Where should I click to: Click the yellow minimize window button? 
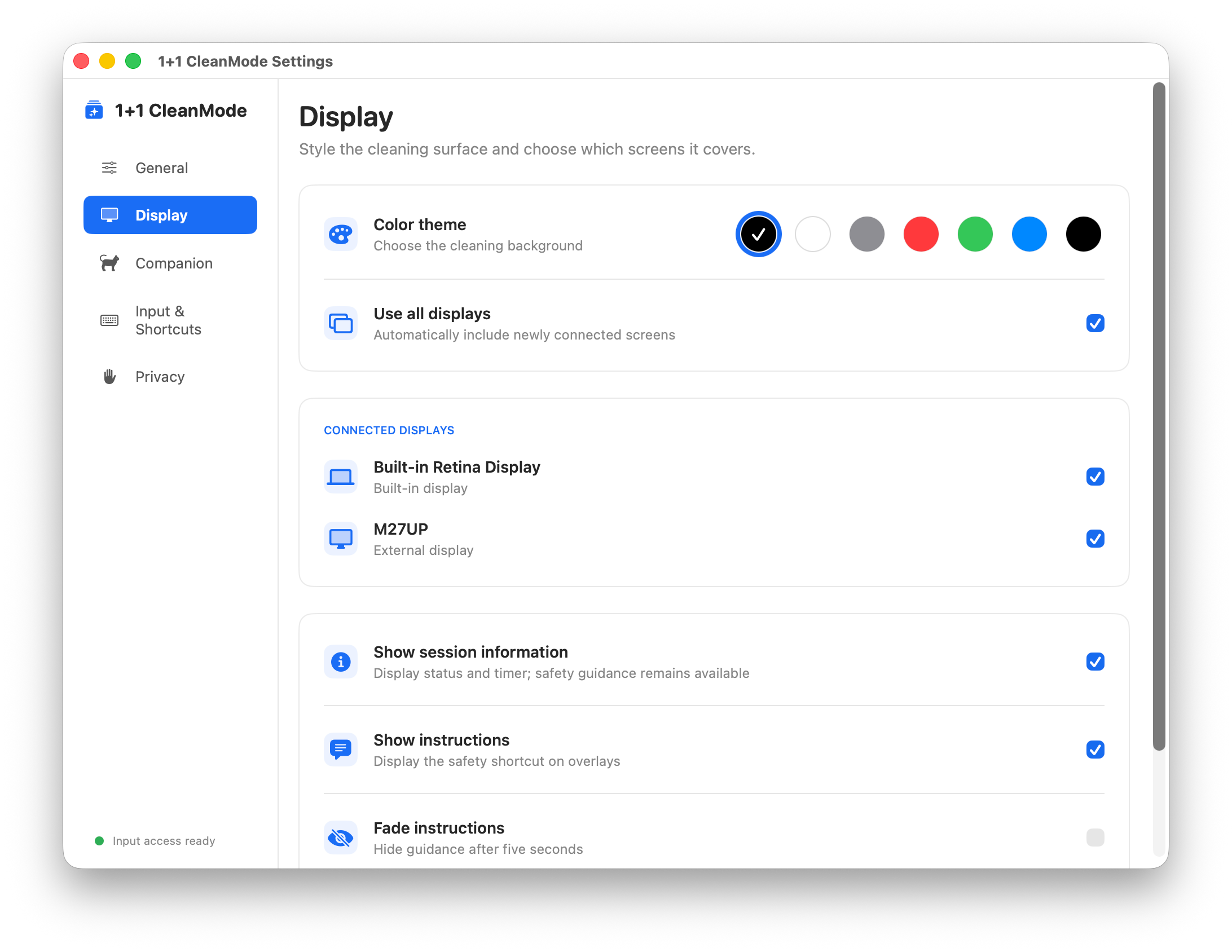tap(107, 61)
